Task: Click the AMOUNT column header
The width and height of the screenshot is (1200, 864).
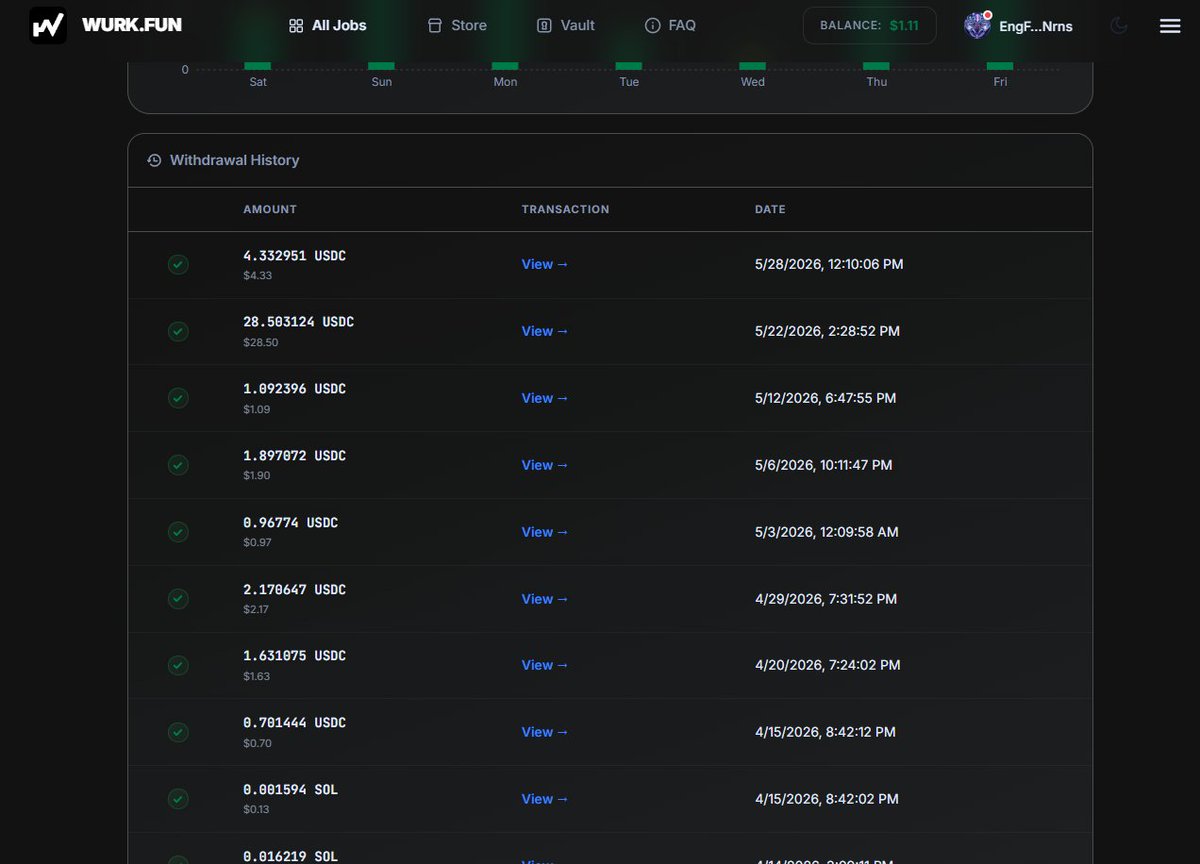Action: tap(270, 209)
